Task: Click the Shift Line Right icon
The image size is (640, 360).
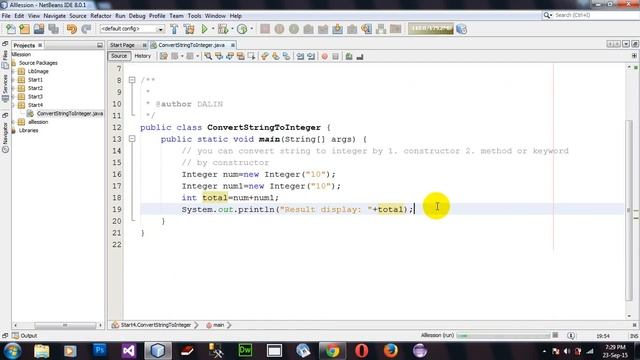Action: coord(311,56)
